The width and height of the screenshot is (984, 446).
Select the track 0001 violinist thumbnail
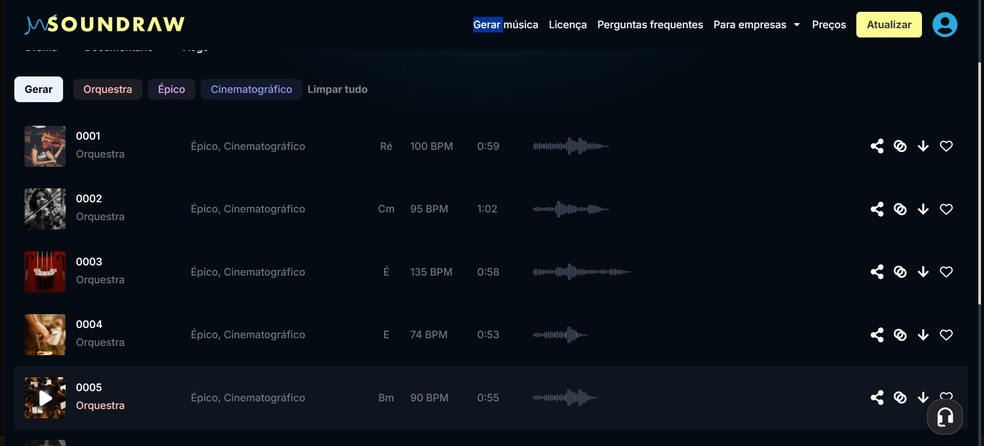pyautogui.click(x=45, y=146)
